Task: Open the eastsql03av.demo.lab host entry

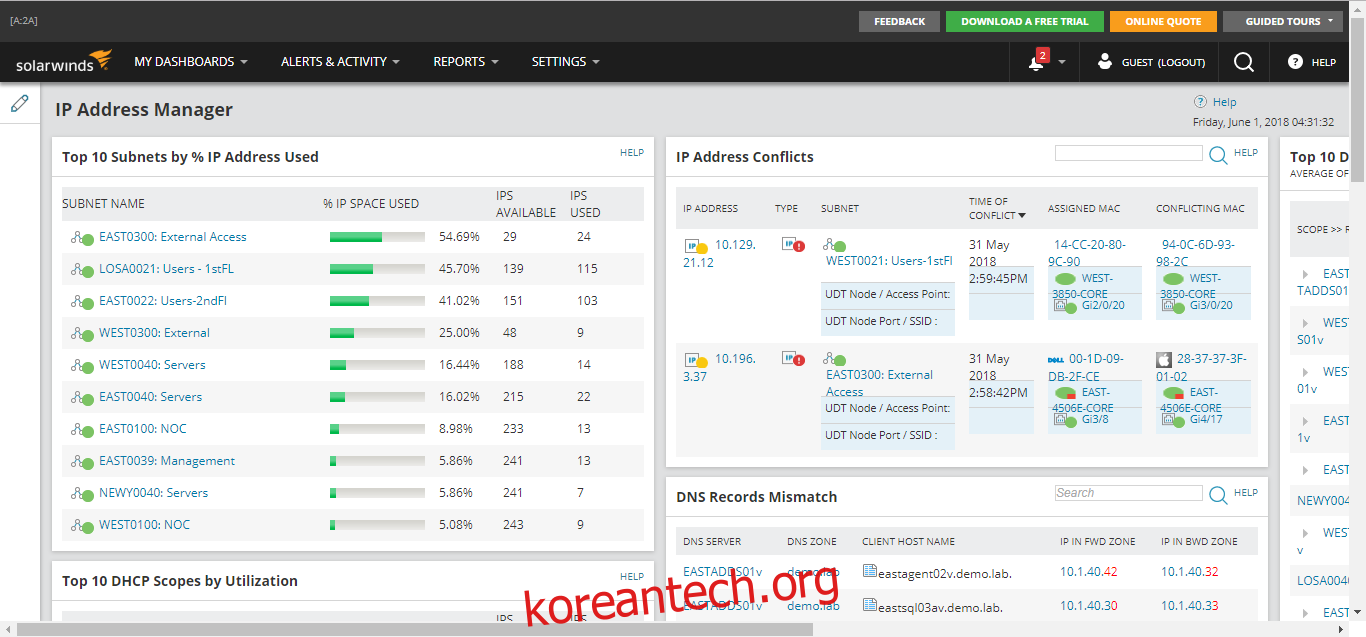Action: tap(940, 607)
